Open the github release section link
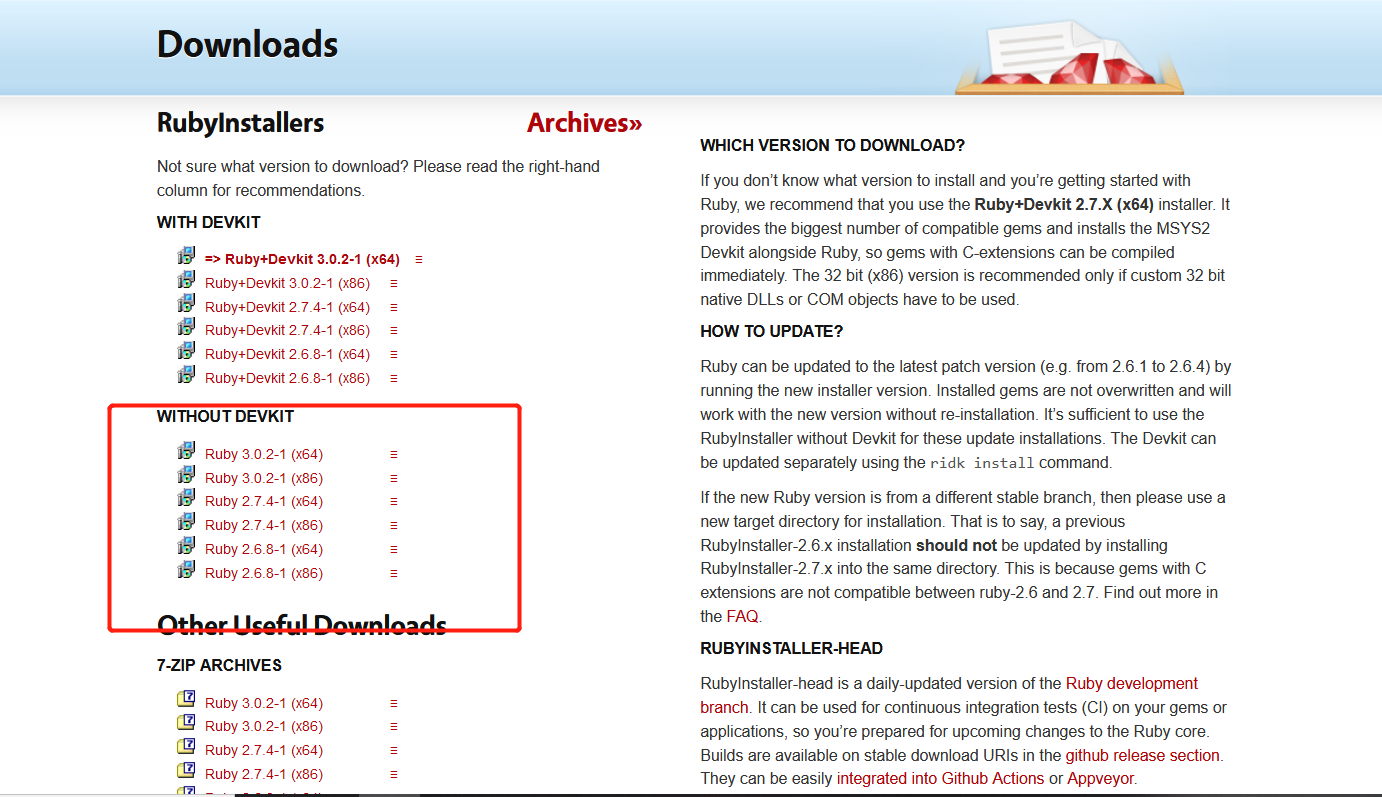Screen dimensions: 1382x797 (x=1143, y=755)
